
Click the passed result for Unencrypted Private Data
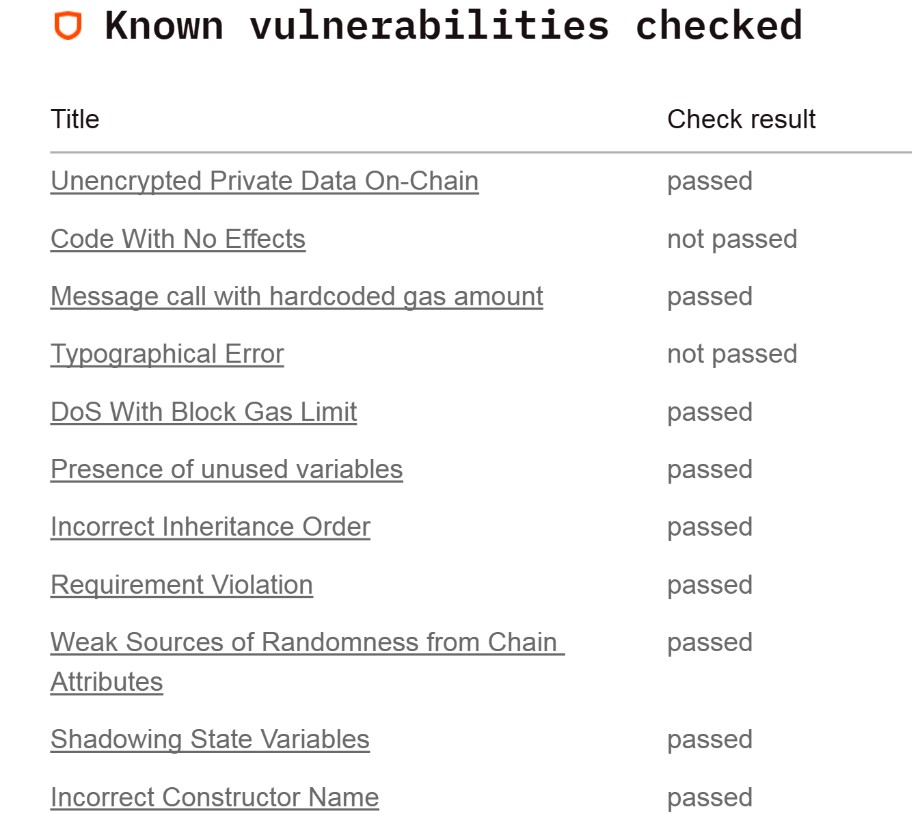click(709, 181)
